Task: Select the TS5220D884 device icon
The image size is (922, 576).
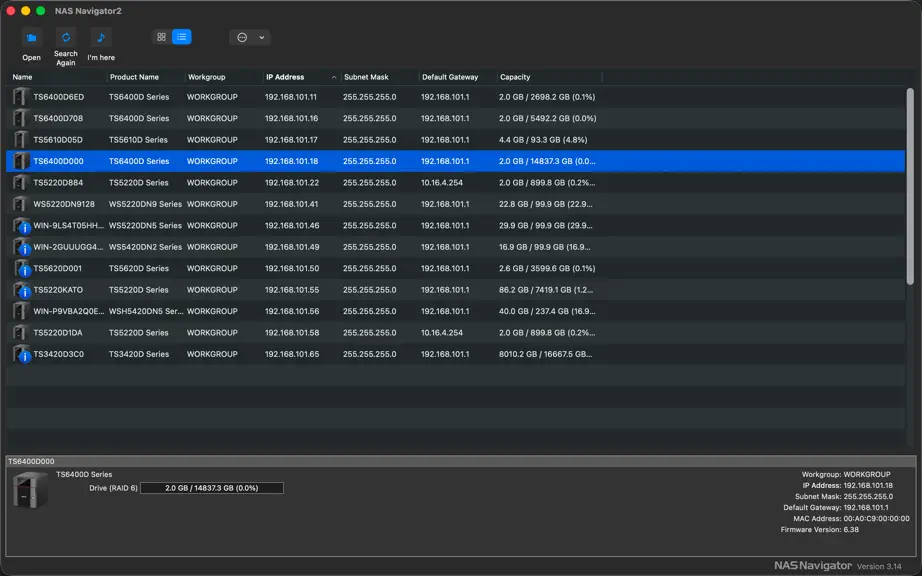Action: 21,182
